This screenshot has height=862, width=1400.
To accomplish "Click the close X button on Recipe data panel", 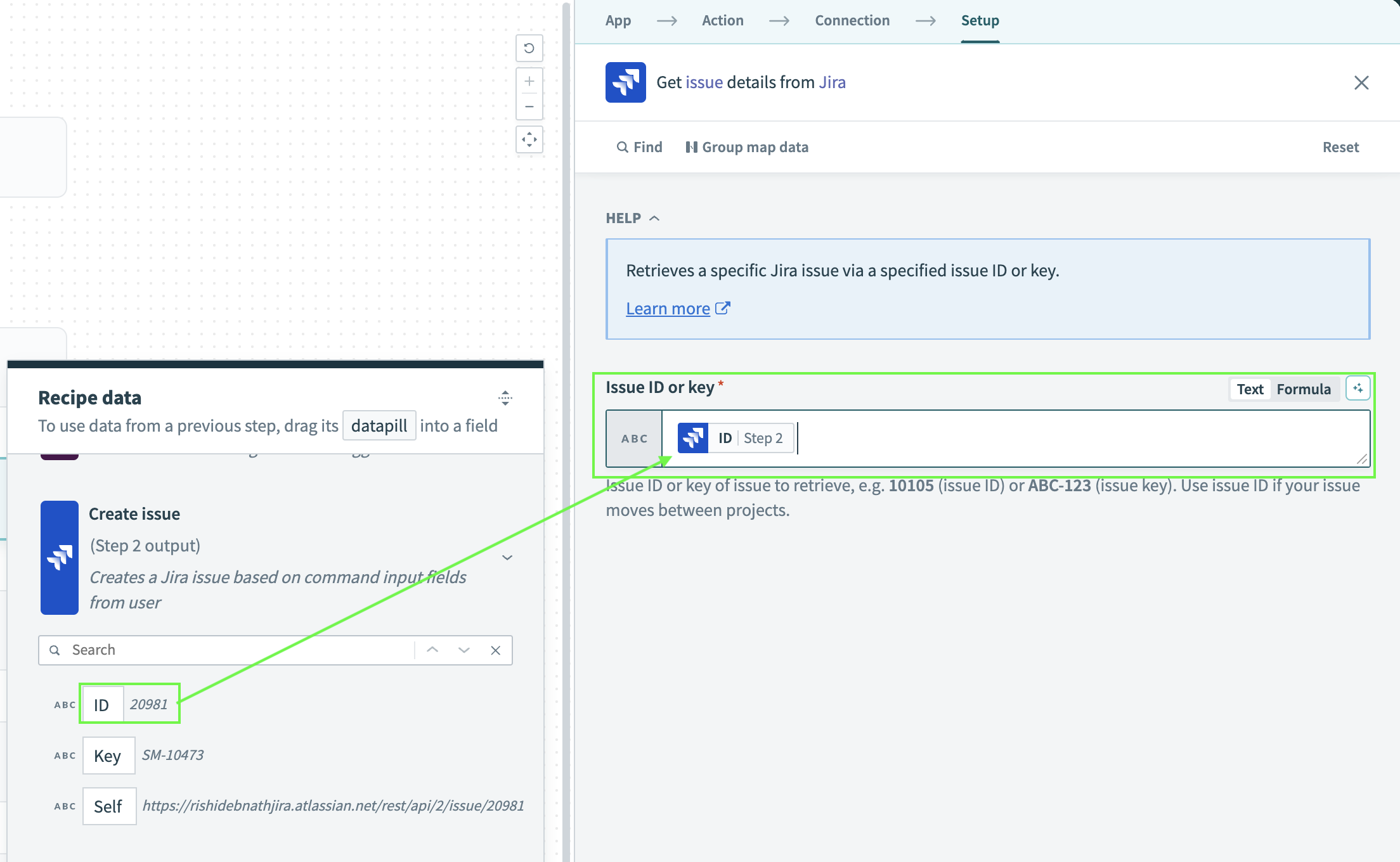I will (496, 649).
